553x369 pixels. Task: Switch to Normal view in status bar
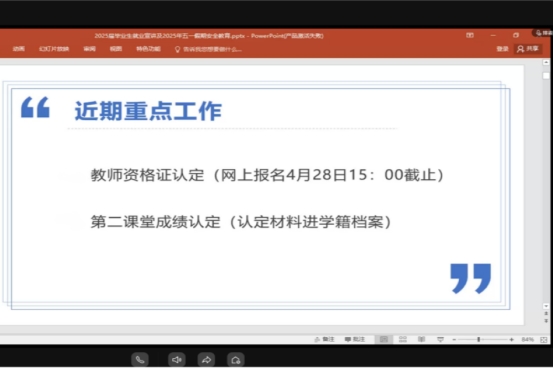click(x=384, y=339)
